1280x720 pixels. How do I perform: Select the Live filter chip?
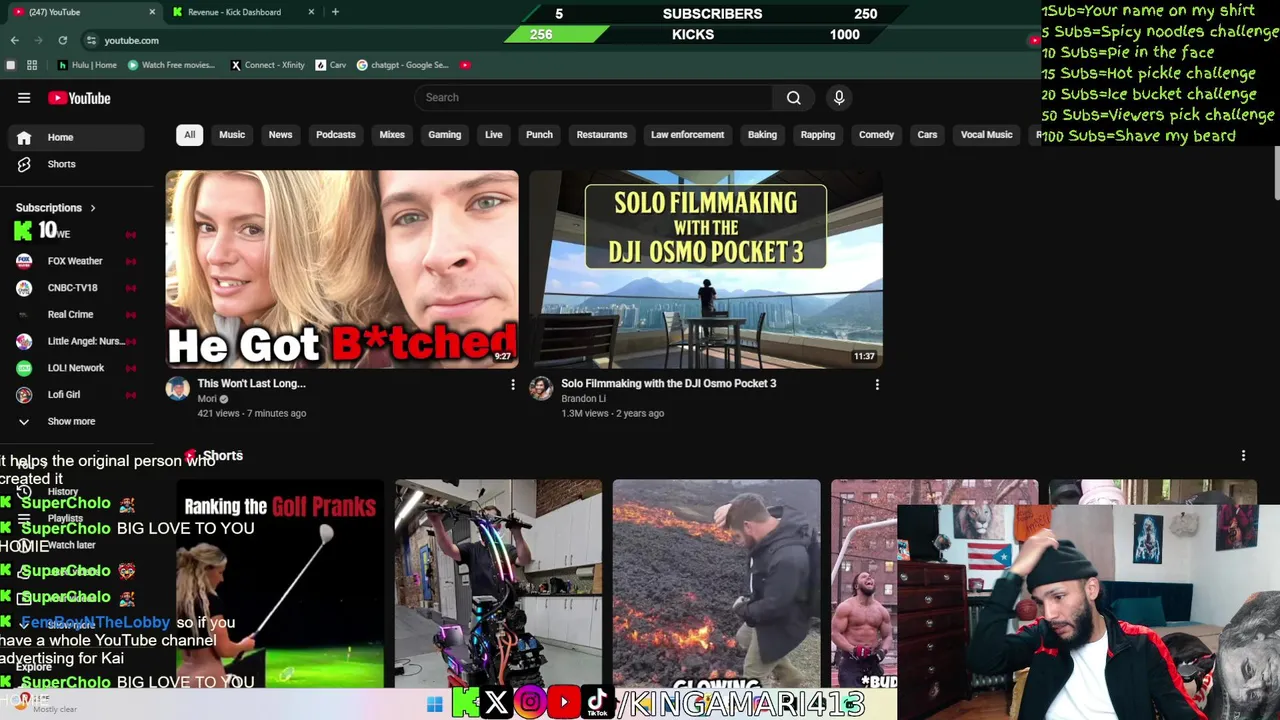click(x=494, y=135)
